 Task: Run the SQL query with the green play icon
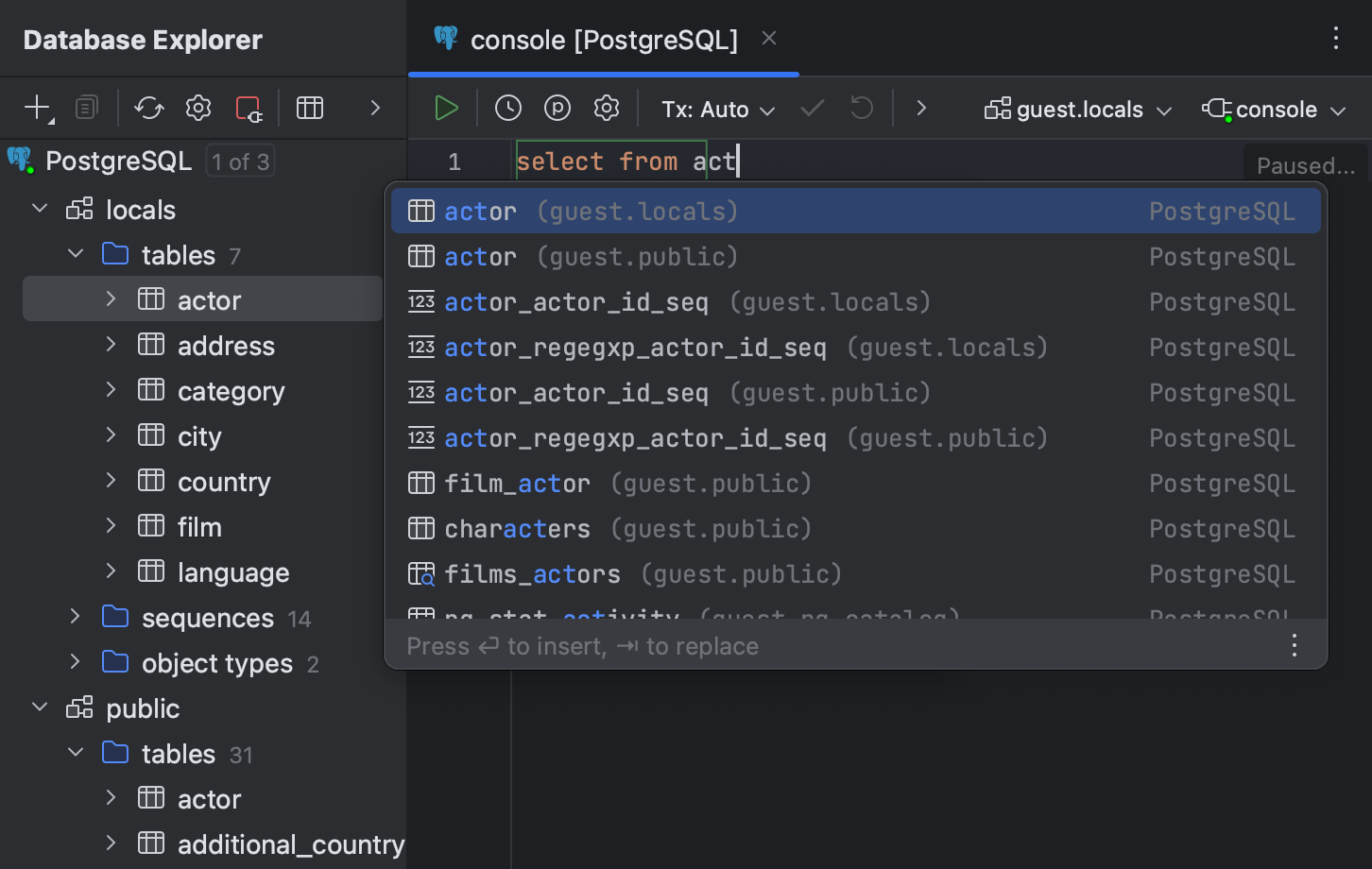[445, 108]
